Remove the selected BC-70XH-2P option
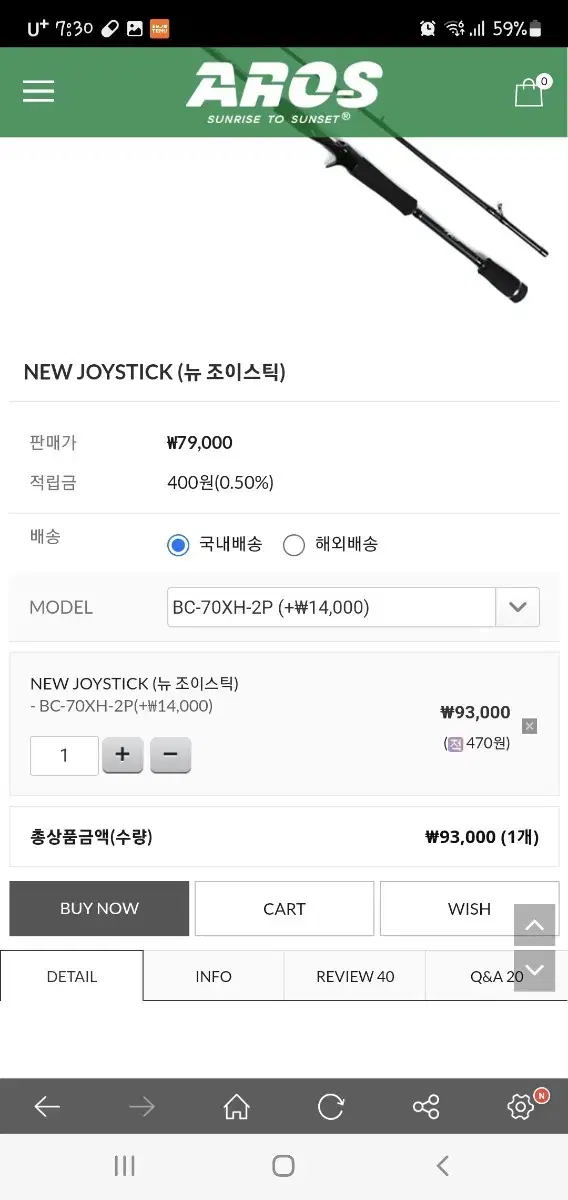Image resolution: width=568 pixels, height=1200 pixels. point(530,726)
